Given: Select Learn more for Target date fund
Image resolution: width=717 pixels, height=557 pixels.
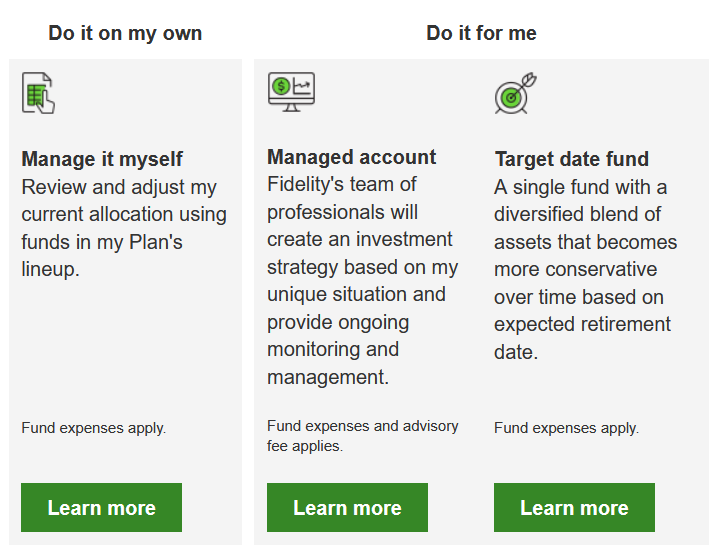Looking at the screenshot, I should (574, 508).
